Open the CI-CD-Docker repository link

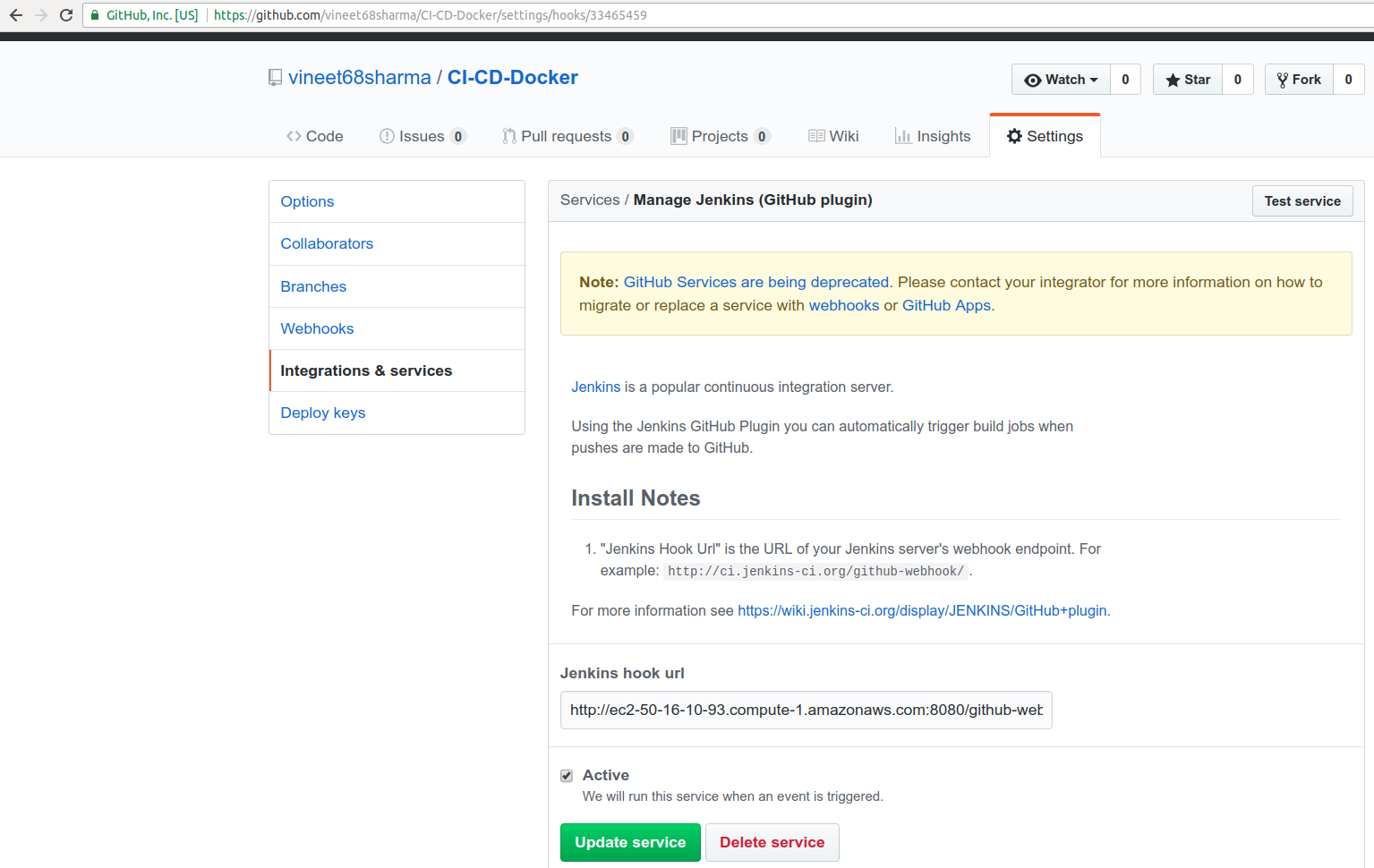(513, 78)
